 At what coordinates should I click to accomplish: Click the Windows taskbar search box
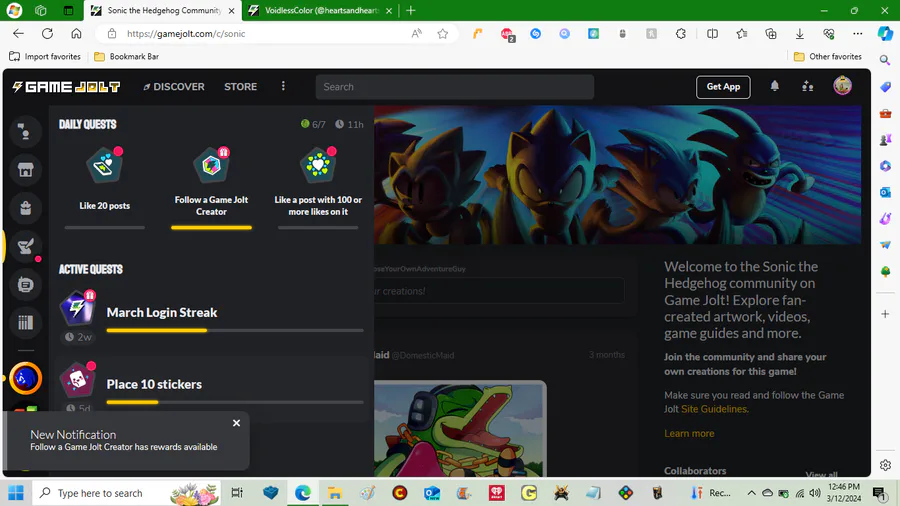[126, 493]
